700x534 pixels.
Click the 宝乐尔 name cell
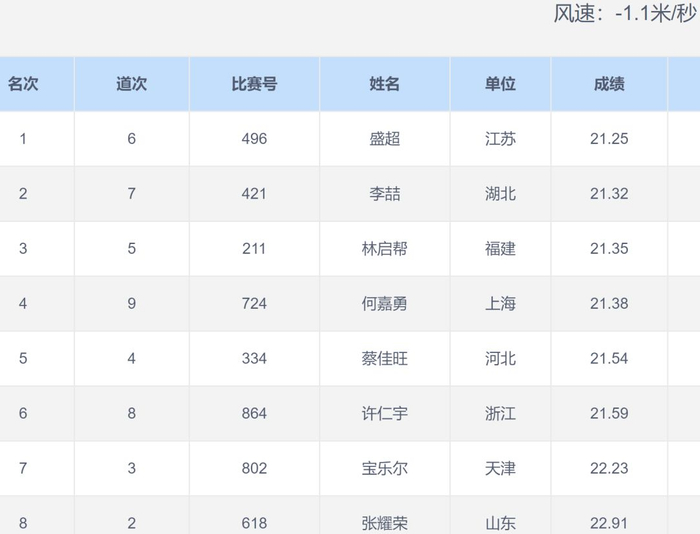click(385, 468)
